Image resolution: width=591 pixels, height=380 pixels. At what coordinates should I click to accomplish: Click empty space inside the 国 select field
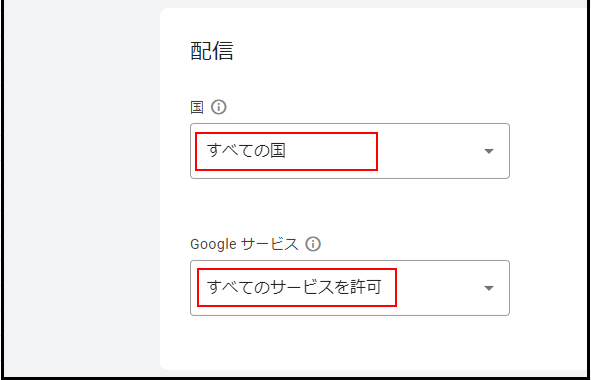click(430, 151)
